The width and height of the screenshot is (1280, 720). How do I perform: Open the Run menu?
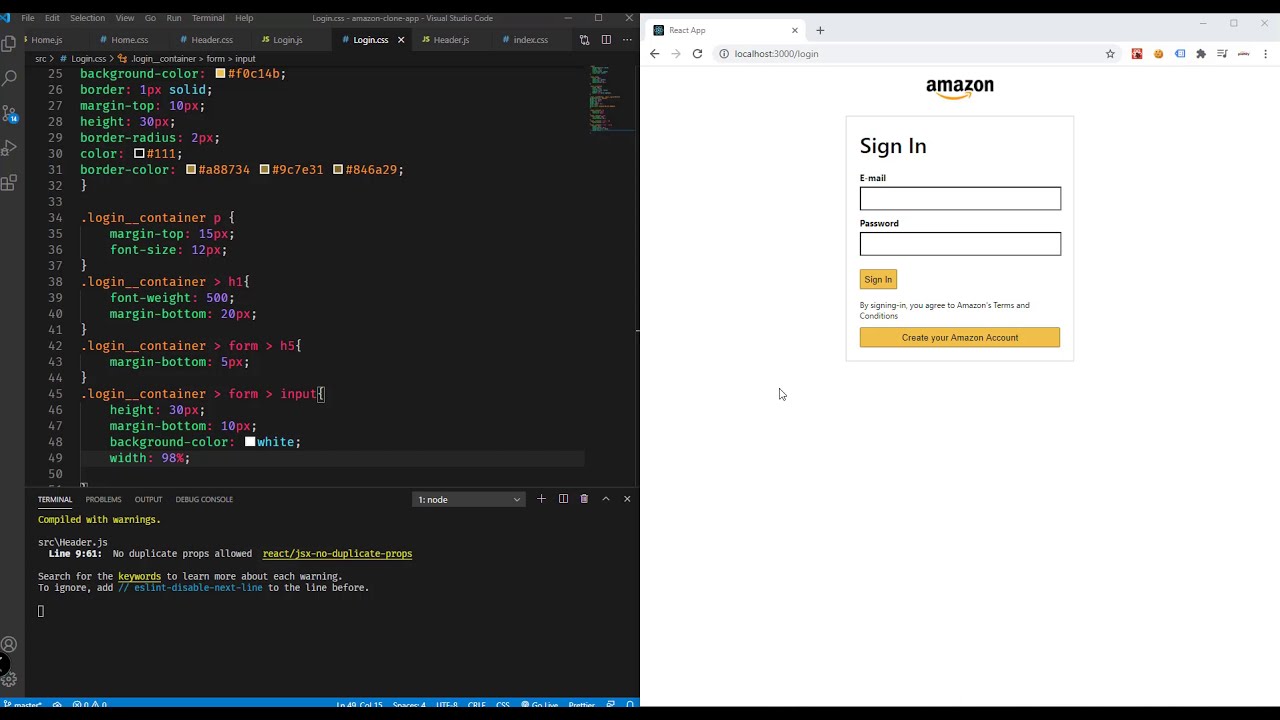(174, 18)
